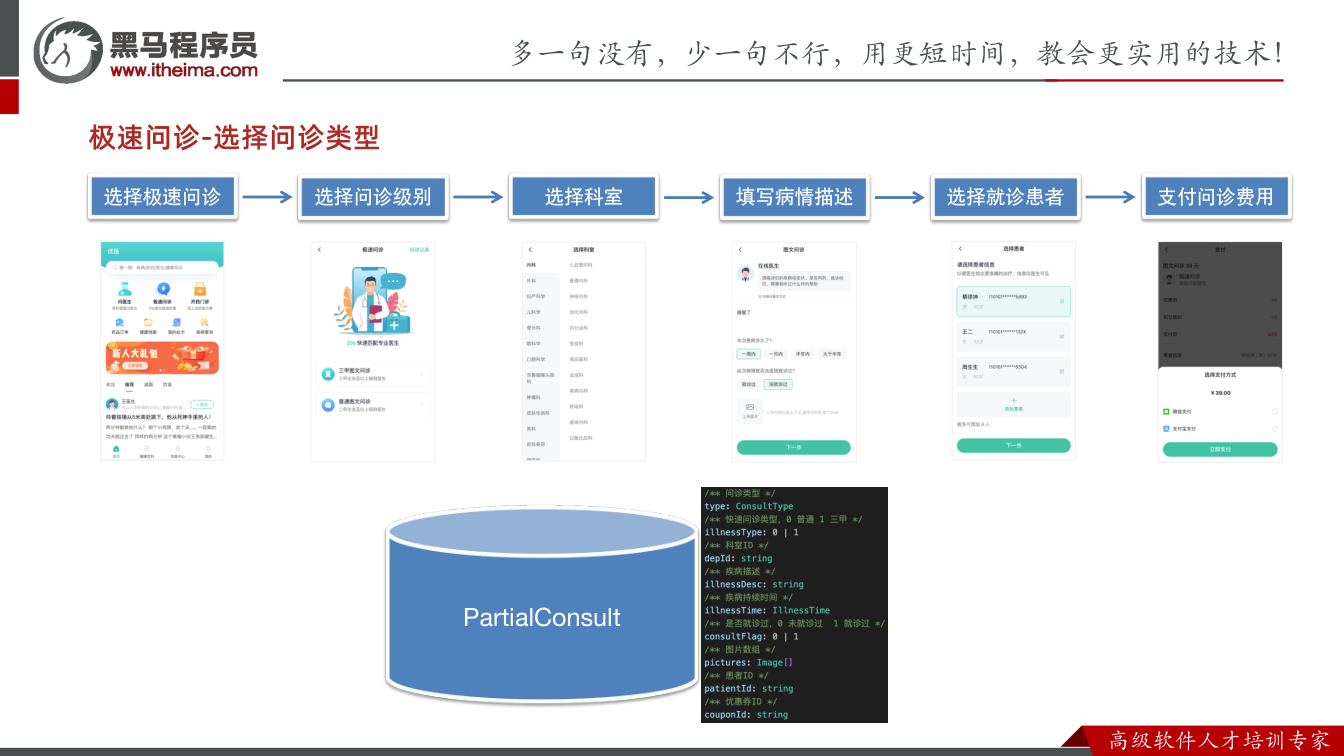
Task: Choose the 半年内 duration option
Action: tap(803, 354)
